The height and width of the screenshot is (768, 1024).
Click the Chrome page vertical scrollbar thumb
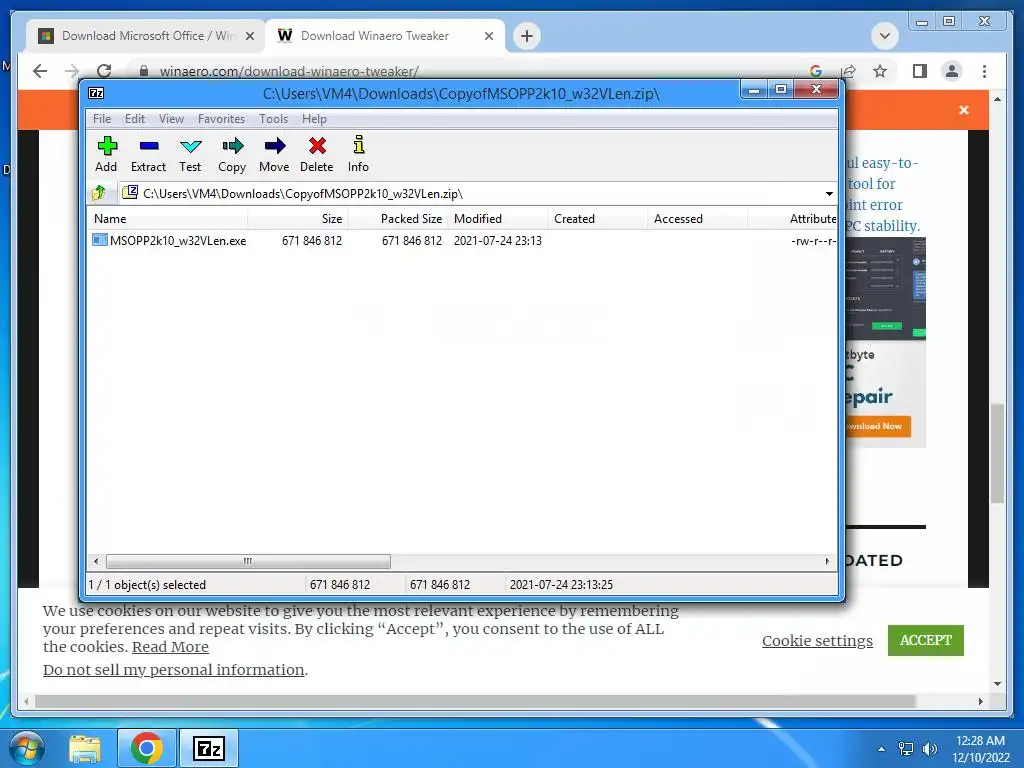997,453
